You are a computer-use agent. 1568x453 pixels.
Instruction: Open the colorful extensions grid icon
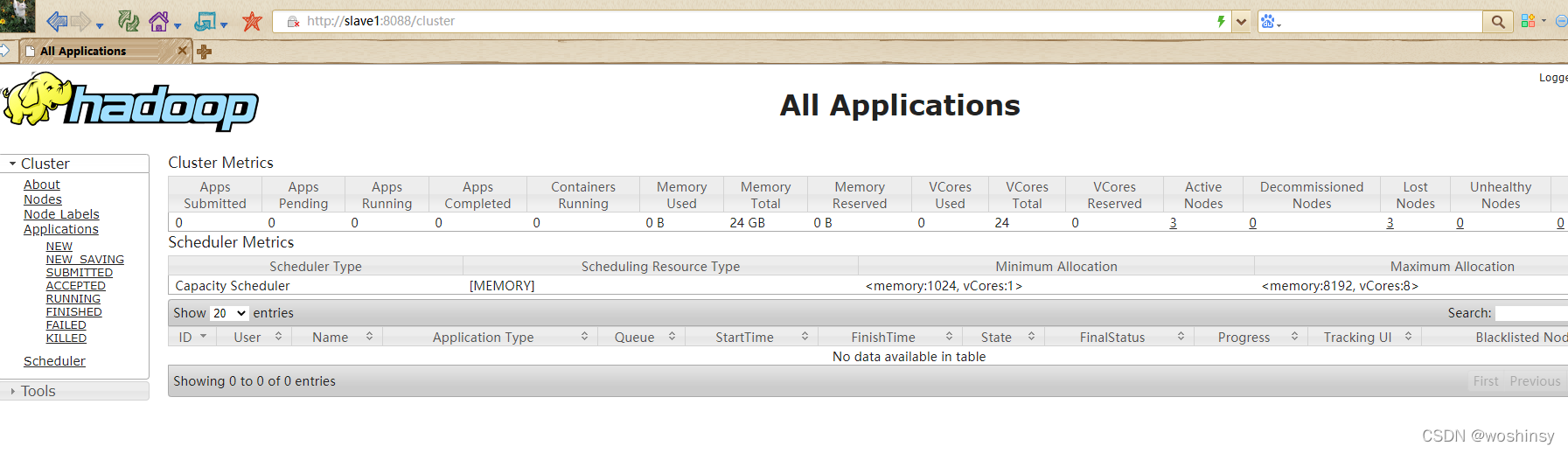click(1528, 21)
